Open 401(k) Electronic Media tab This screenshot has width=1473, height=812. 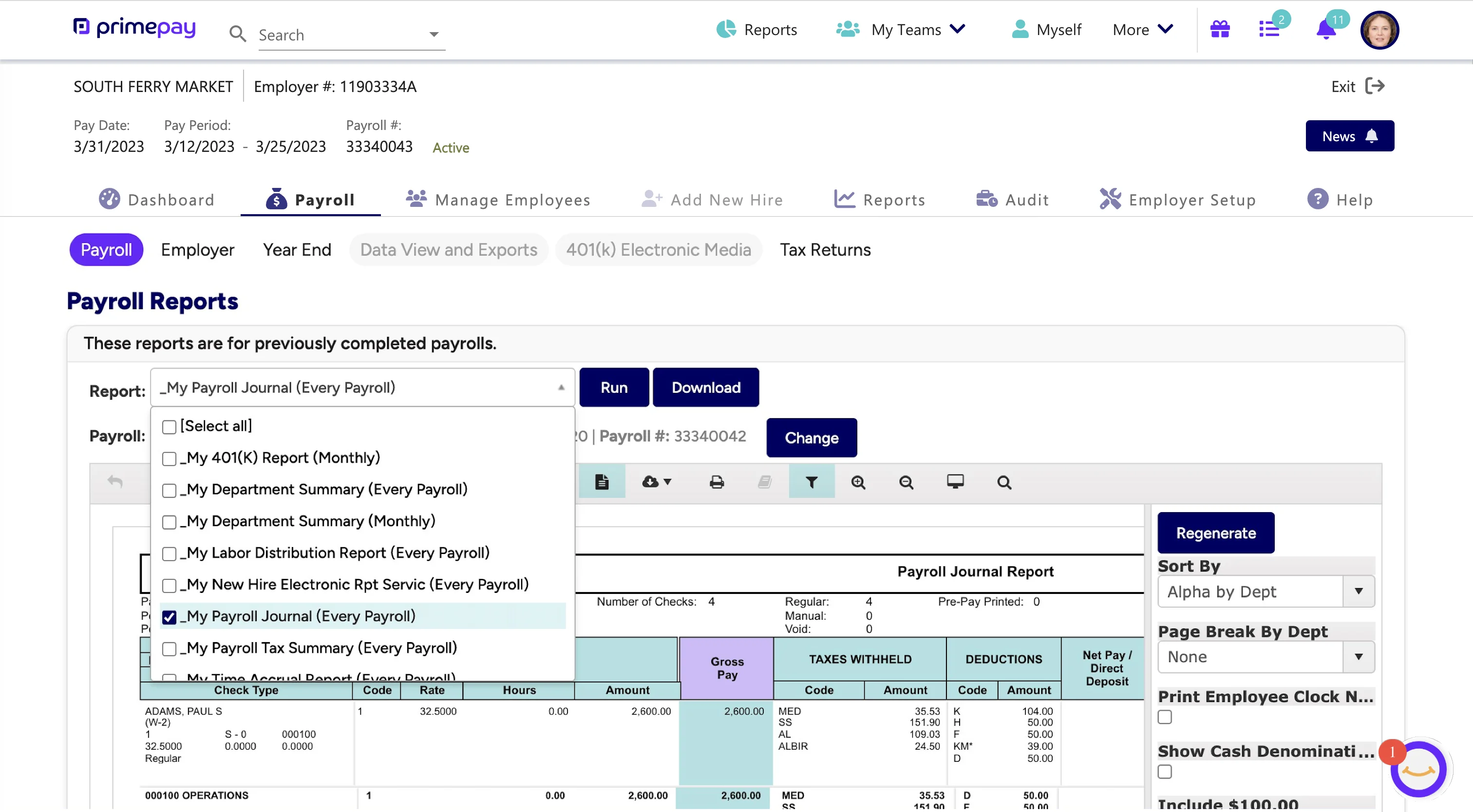pyautogui.click(x=658, y=250)
